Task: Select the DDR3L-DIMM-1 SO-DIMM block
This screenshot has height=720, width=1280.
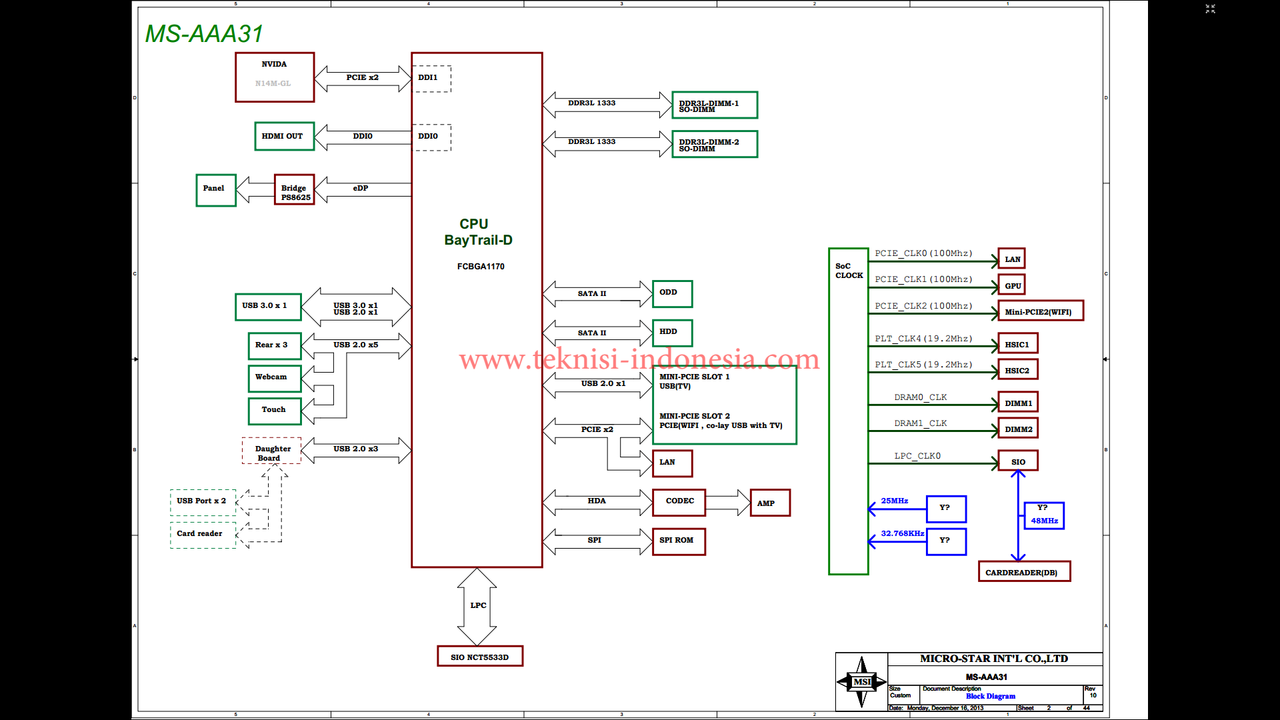Action: click(x=714, y=105)
